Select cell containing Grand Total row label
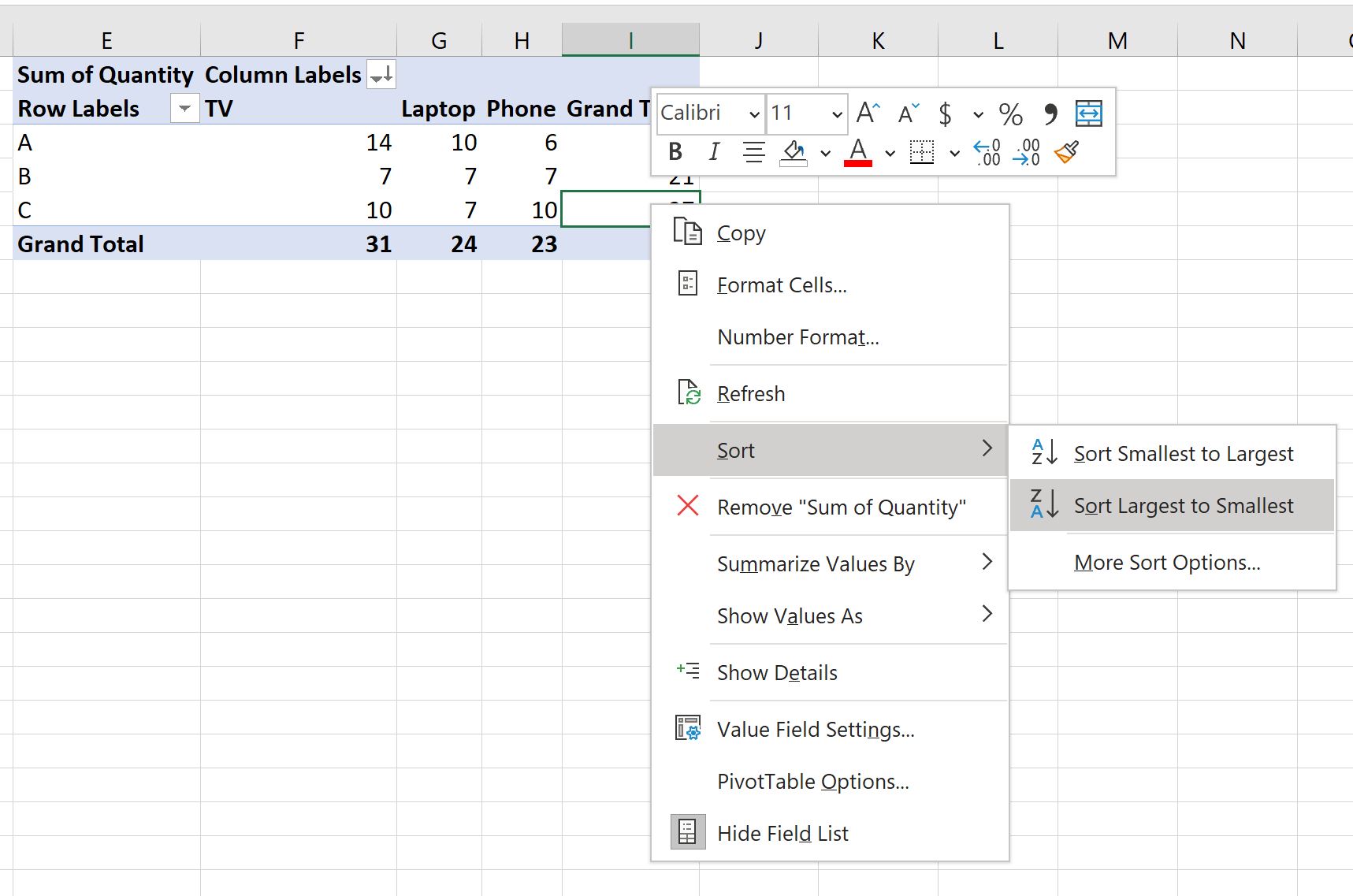Viewport: 1353px width, 896px height. click(x=106, y=244)
